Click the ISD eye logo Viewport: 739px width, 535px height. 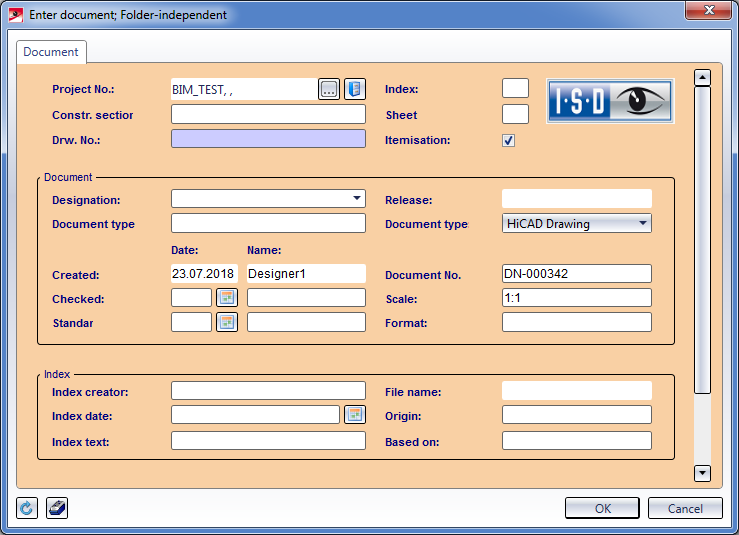(610, 100)
